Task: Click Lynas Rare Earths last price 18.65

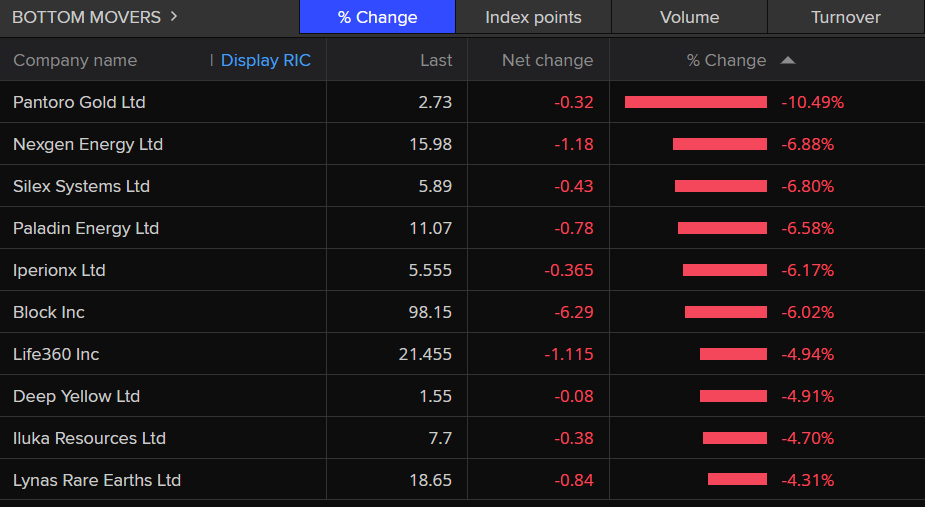Action: tap(431, 480)
